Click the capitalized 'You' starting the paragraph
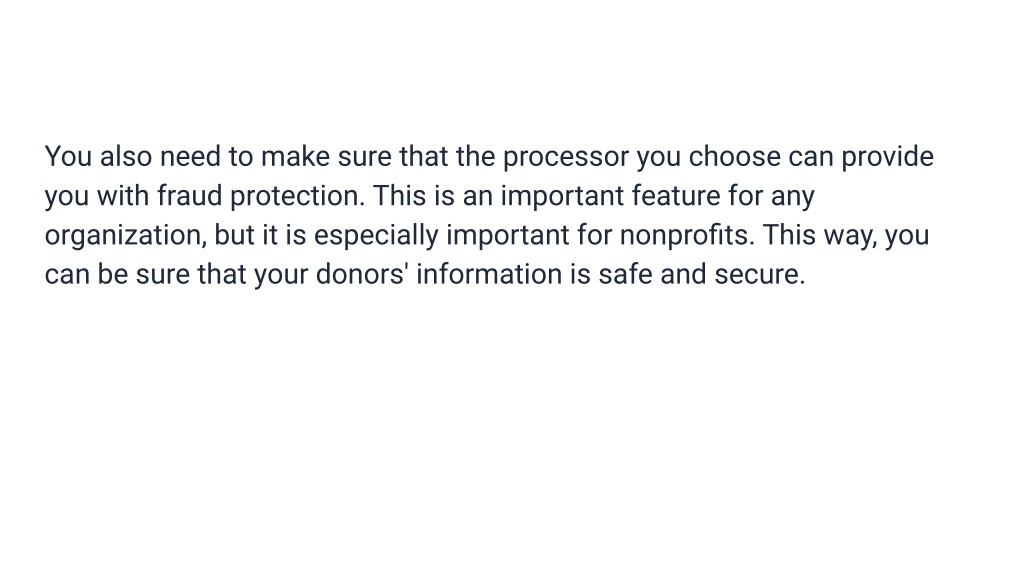This screenshot has height=576, width=1024. (68, 157)
